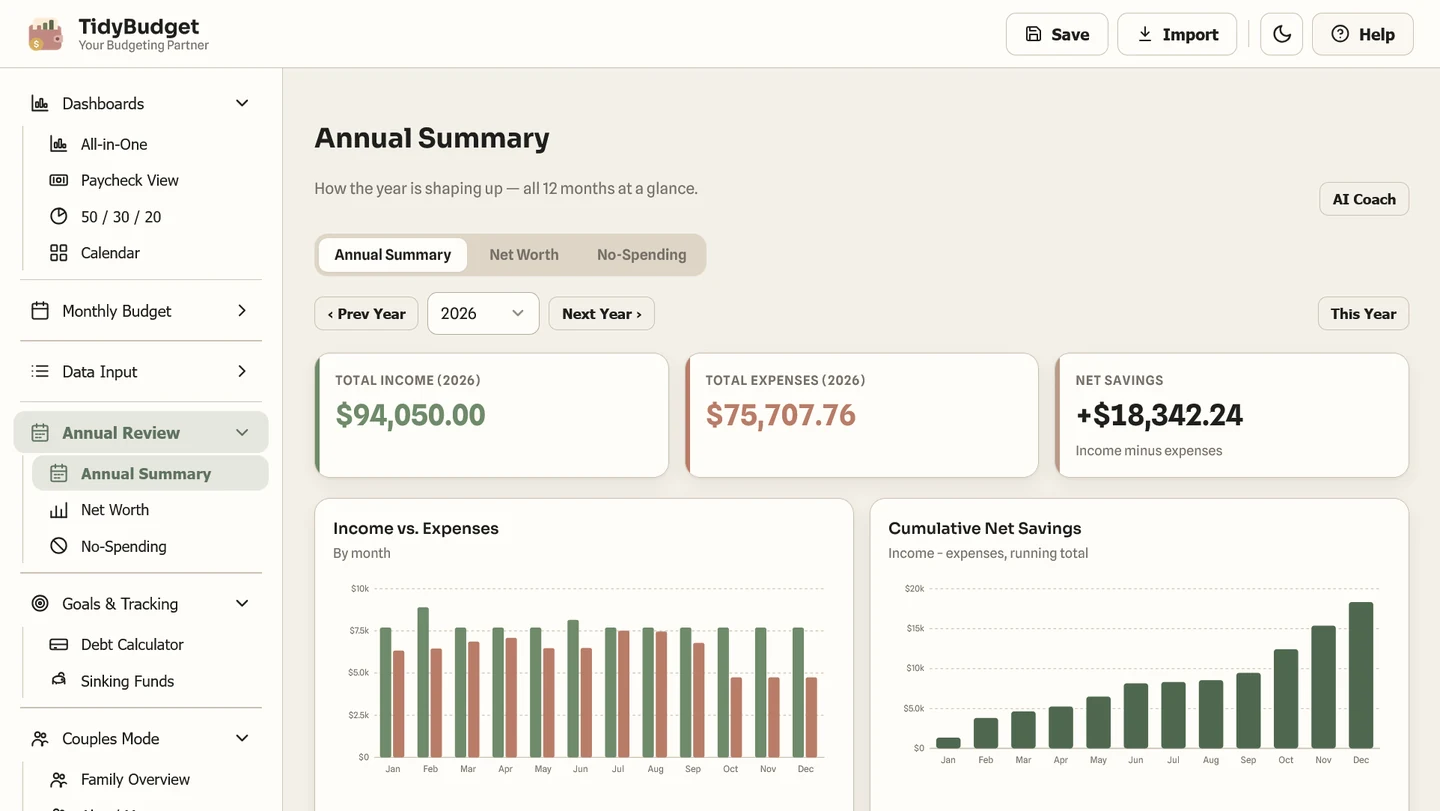1440x811 pixels.
Task: Click the No-Spending prohibited icon
Action: 59,546
